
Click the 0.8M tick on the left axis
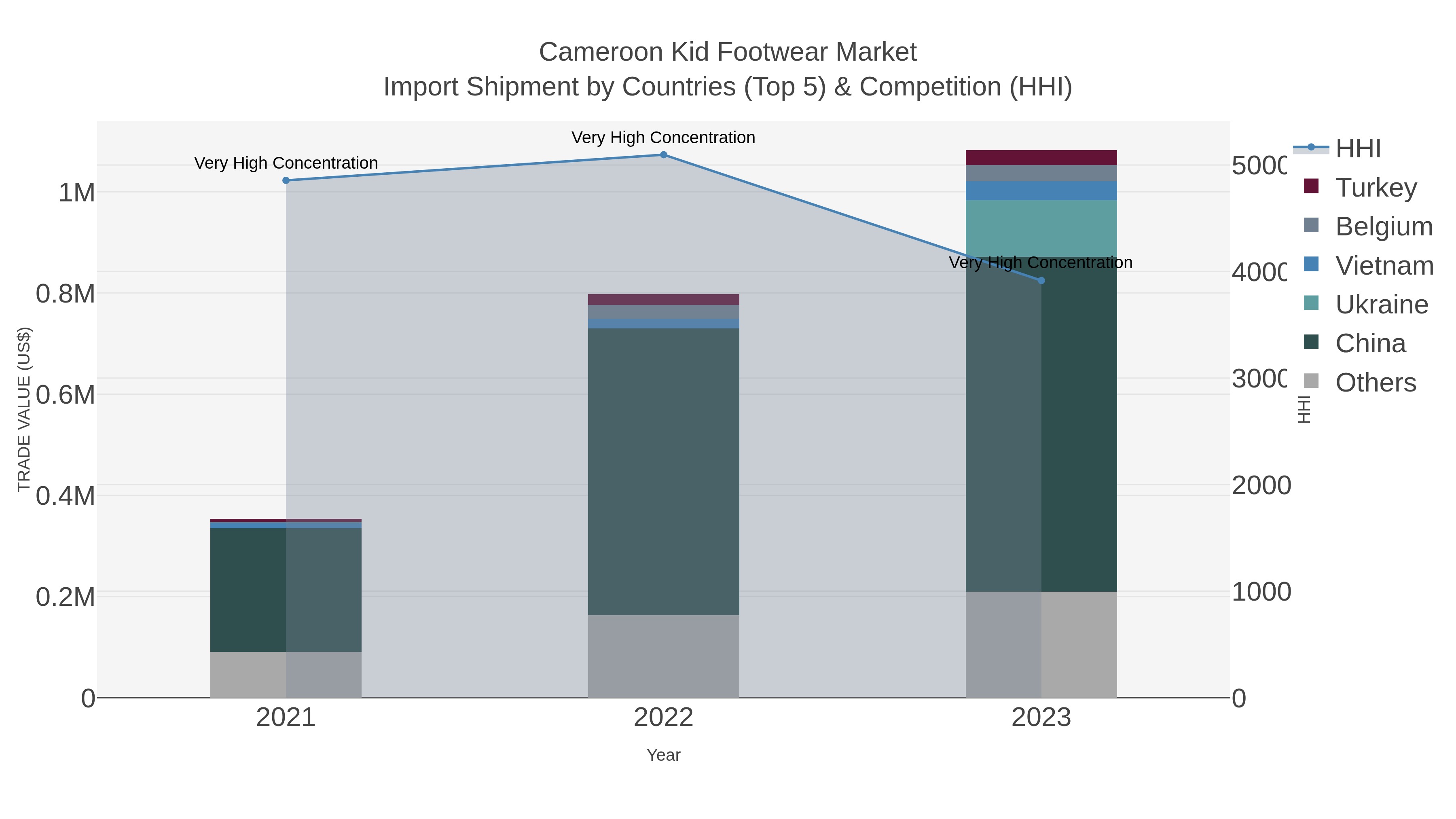pyautogui.click(x=66, y=294)
